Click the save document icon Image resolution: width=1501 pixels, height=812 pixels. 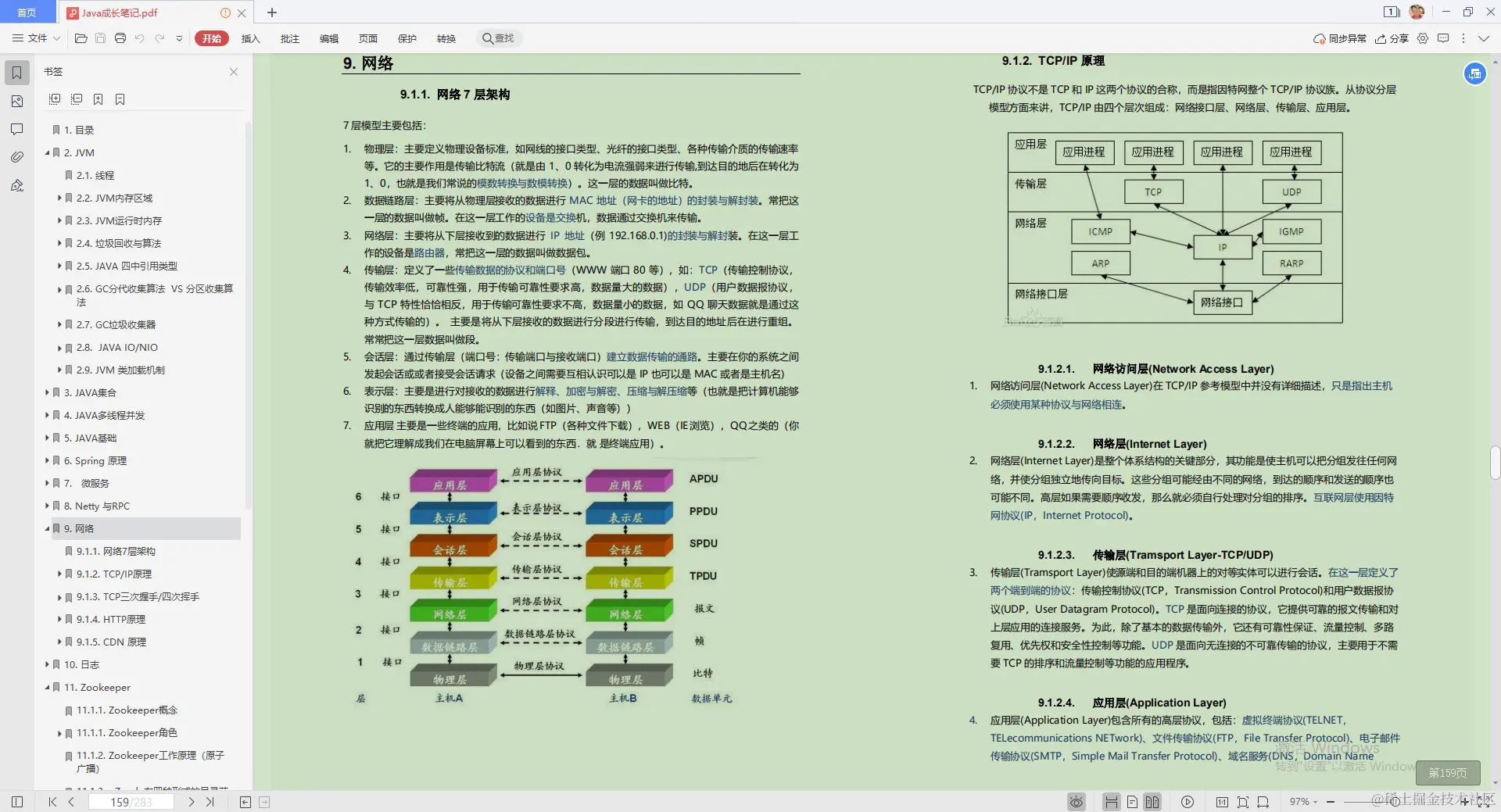[x=100, y=38]
